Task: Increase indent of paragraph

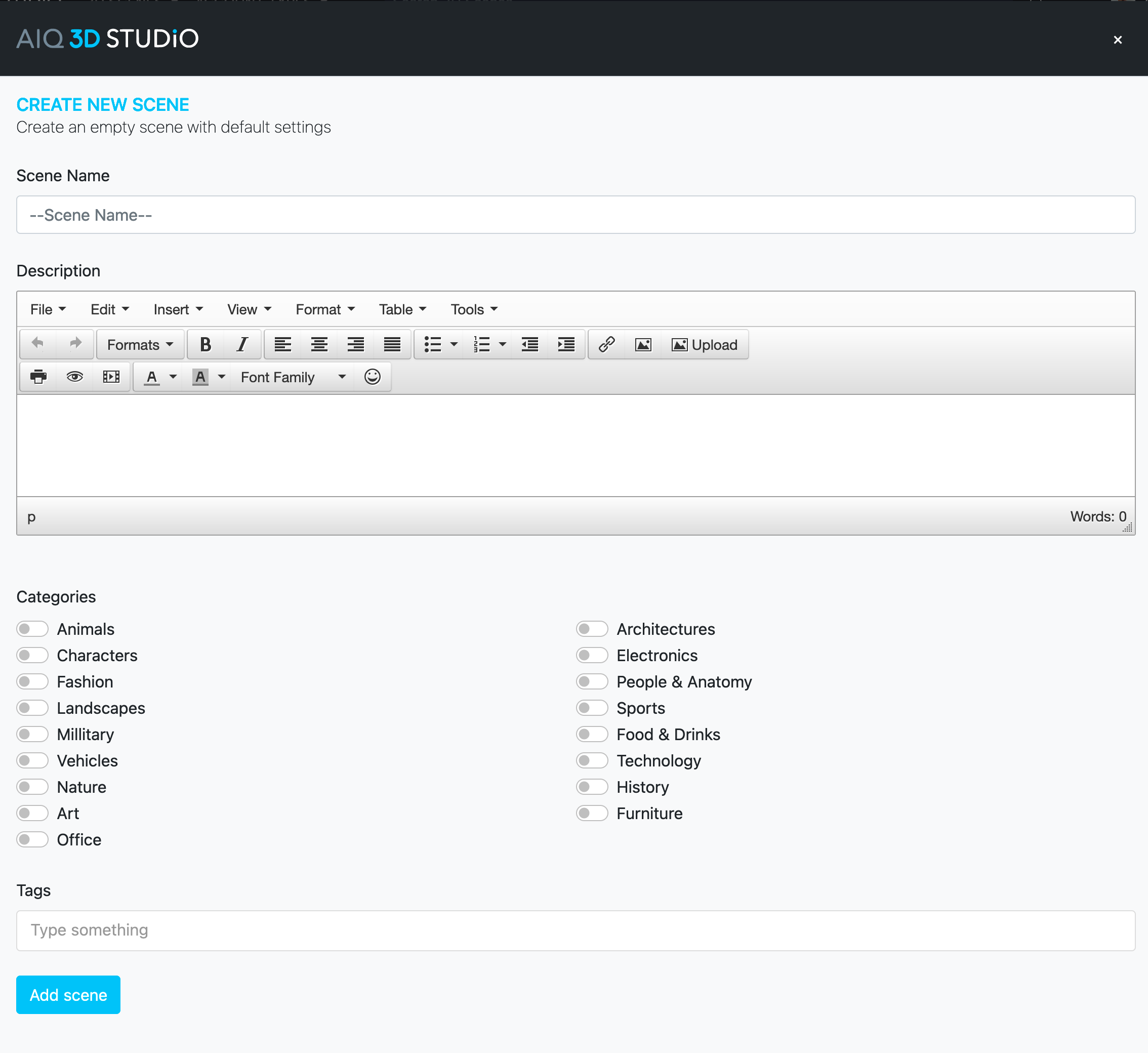Action: point(566,345)
